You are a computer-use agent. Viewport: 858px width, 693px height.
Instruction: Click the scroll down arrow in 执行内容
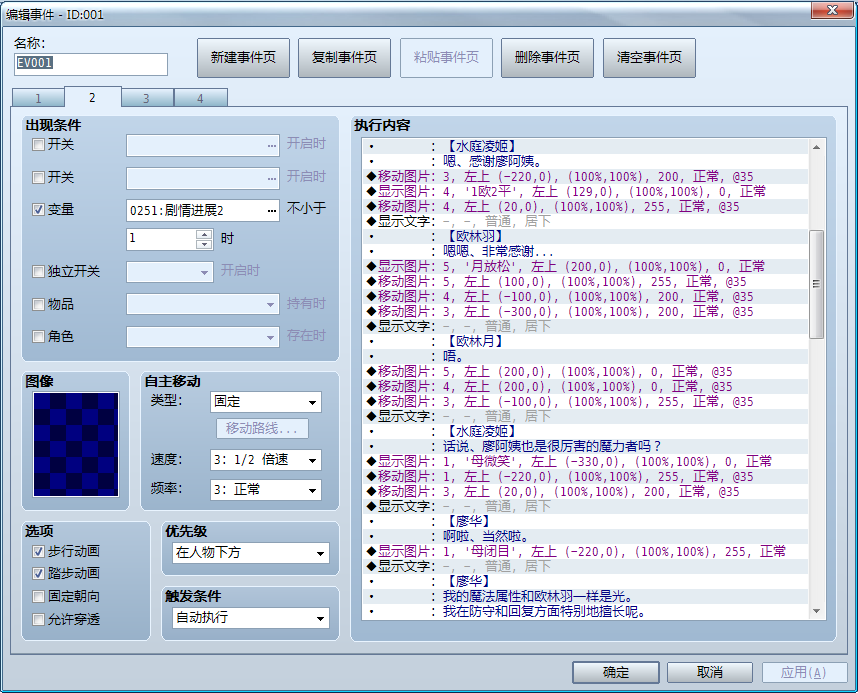tap(816, 611)
